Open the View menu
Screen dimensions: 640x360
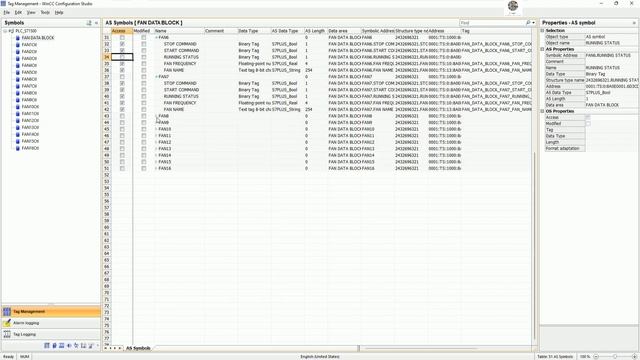click(31, 13)
